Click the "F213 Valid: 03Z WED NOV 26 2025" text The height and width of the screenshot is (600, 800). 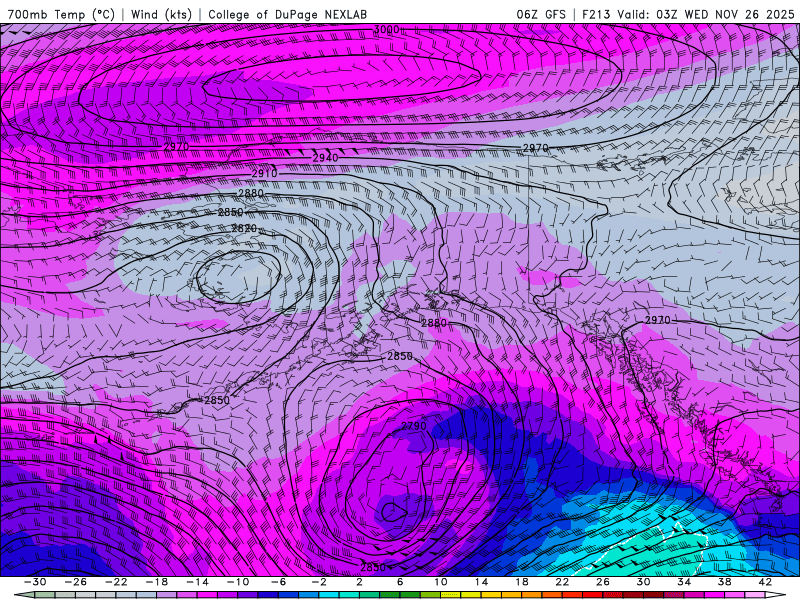tap(688, 14)
